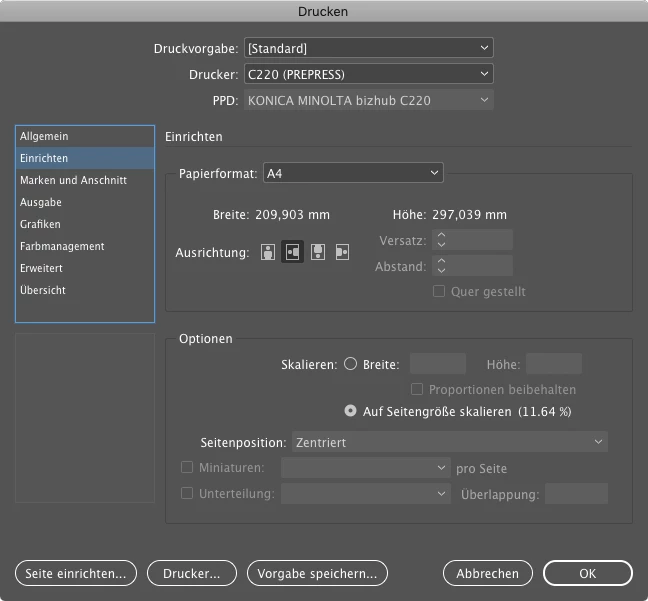Image resolution: width=648 pixels, height=601 pixels.
Task: Open the Miniaturen per page dropdown
Action: point(366,468)
